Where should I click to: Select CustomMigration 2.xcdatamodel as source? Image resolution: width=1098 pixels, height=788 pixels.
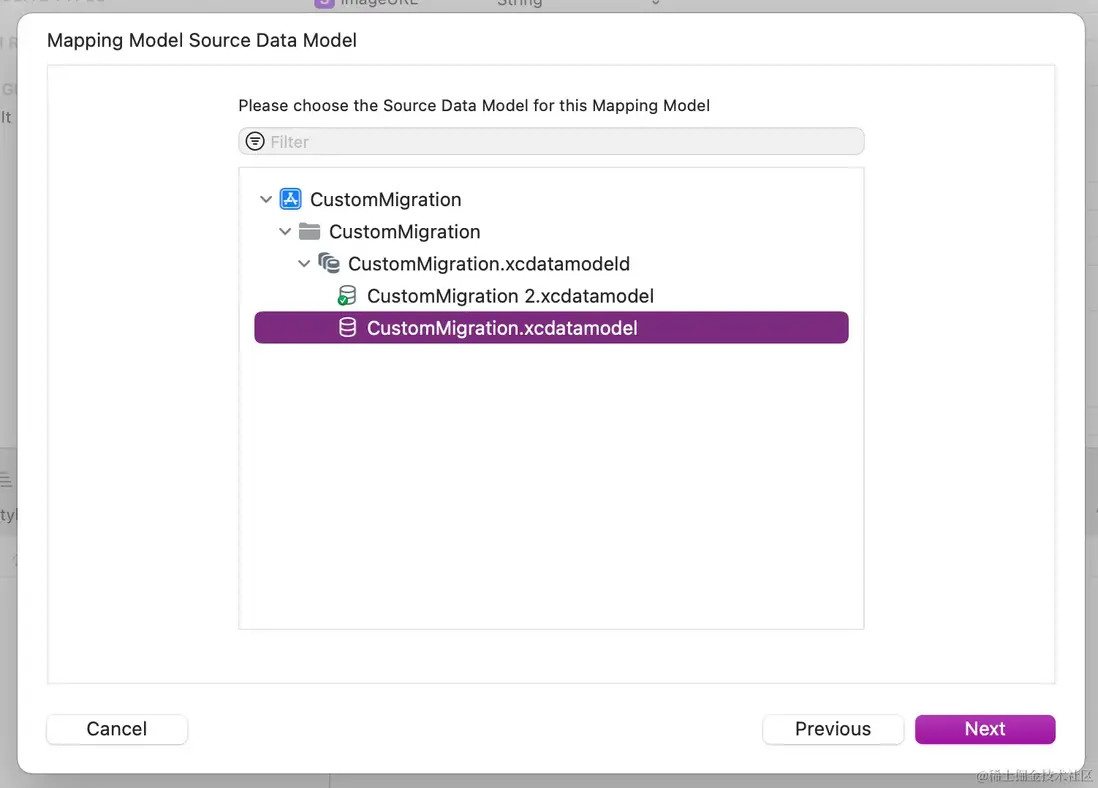(x=510, y=296)
